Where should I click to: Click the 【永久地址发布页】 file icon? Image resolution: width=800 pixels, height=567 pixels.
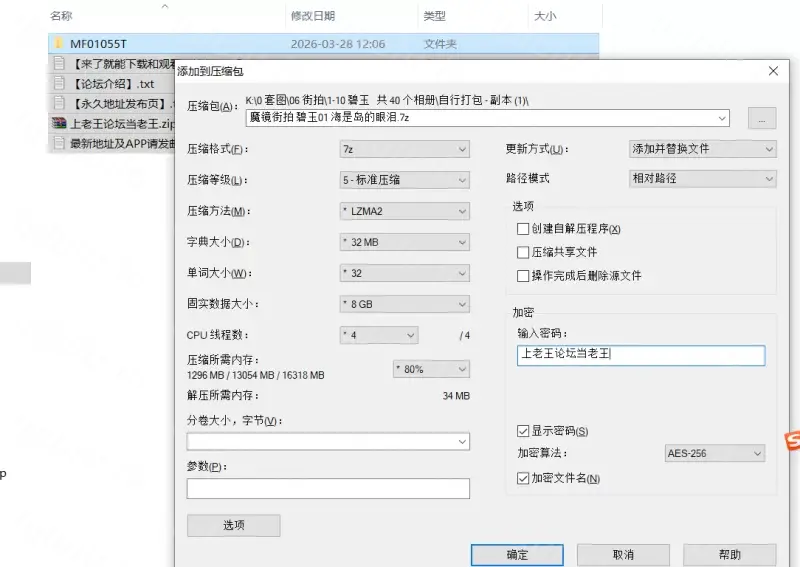pyautogui.click(x=59, y=103)
